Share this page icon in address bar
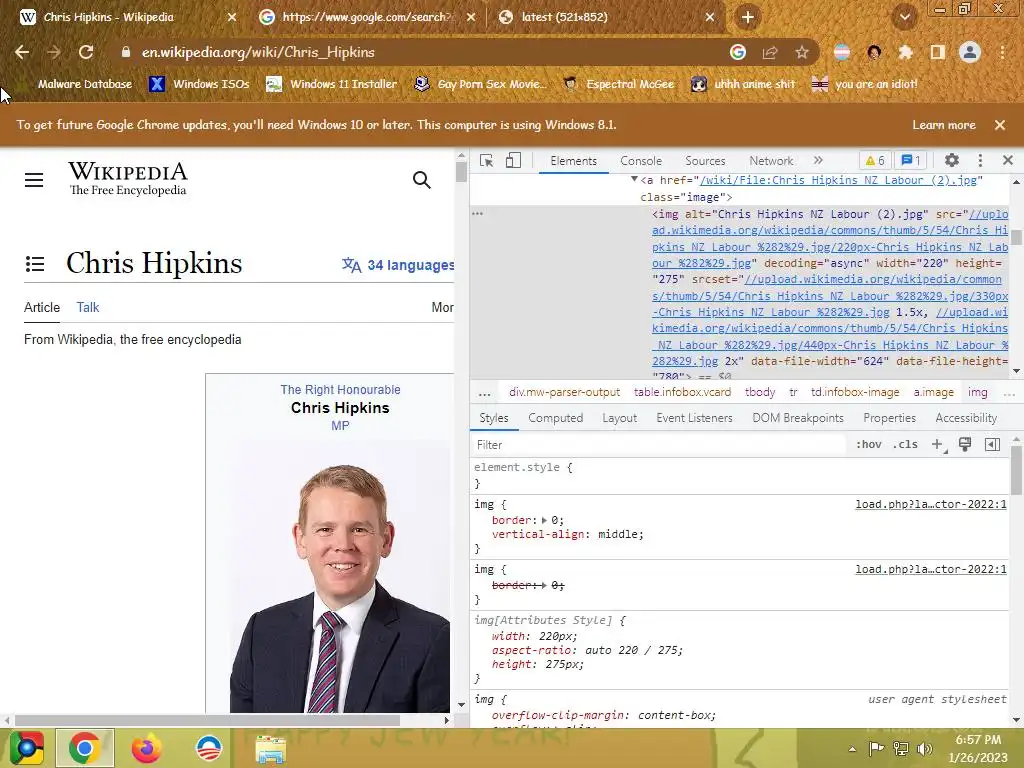This screenshot has width=1024, height=768. (x=770, y=52)
